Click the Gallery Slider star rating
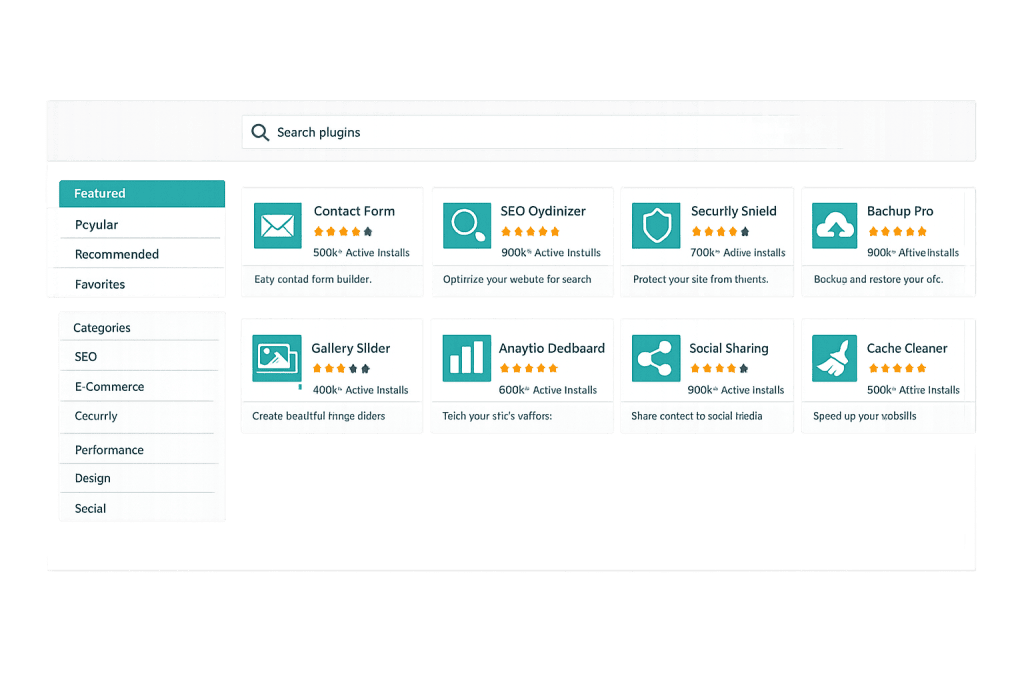This screenshot has height=683, width=1024. (x=341, y=368)
